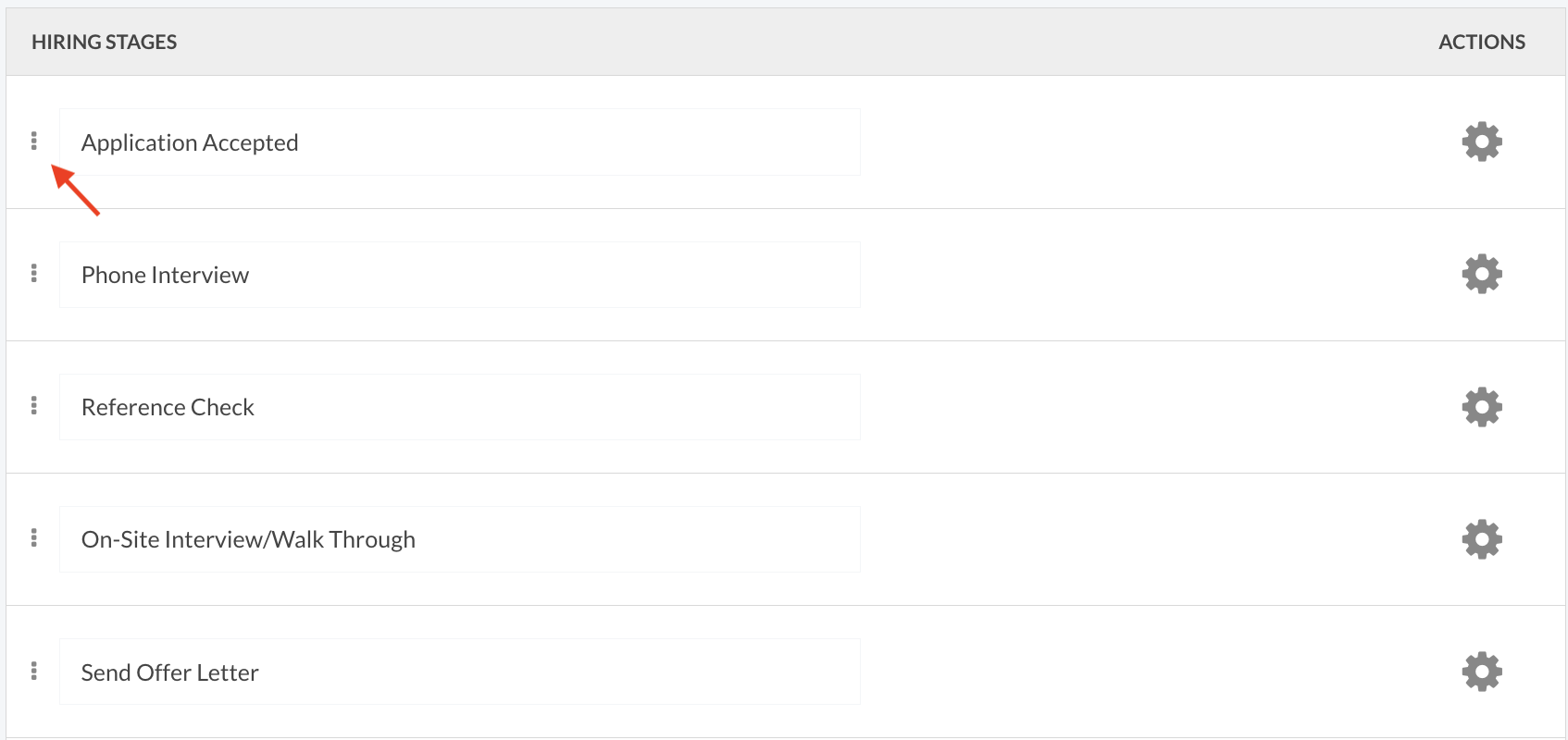Select the Reference Check reorder dots
Viewport: 1568px width, 740px height.
[34, 405]
